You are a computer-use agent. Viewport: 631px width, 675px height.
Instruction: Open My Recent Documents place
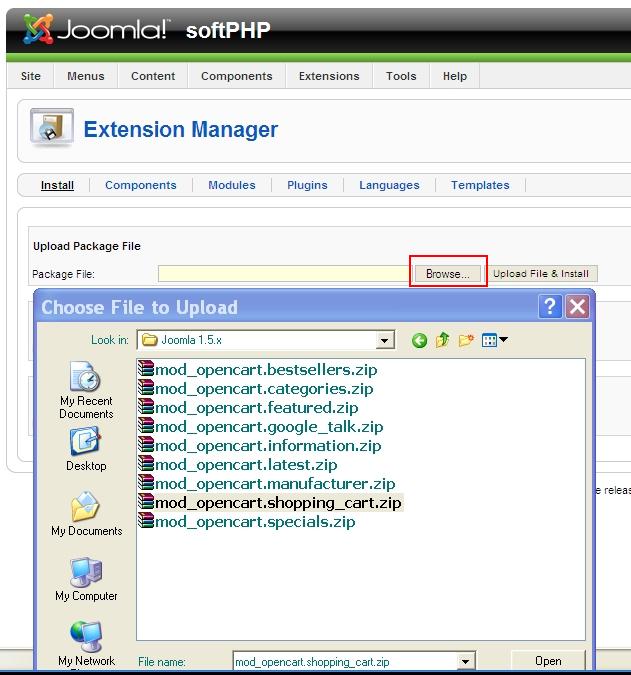pyautogui.click(x=86, y=390)
